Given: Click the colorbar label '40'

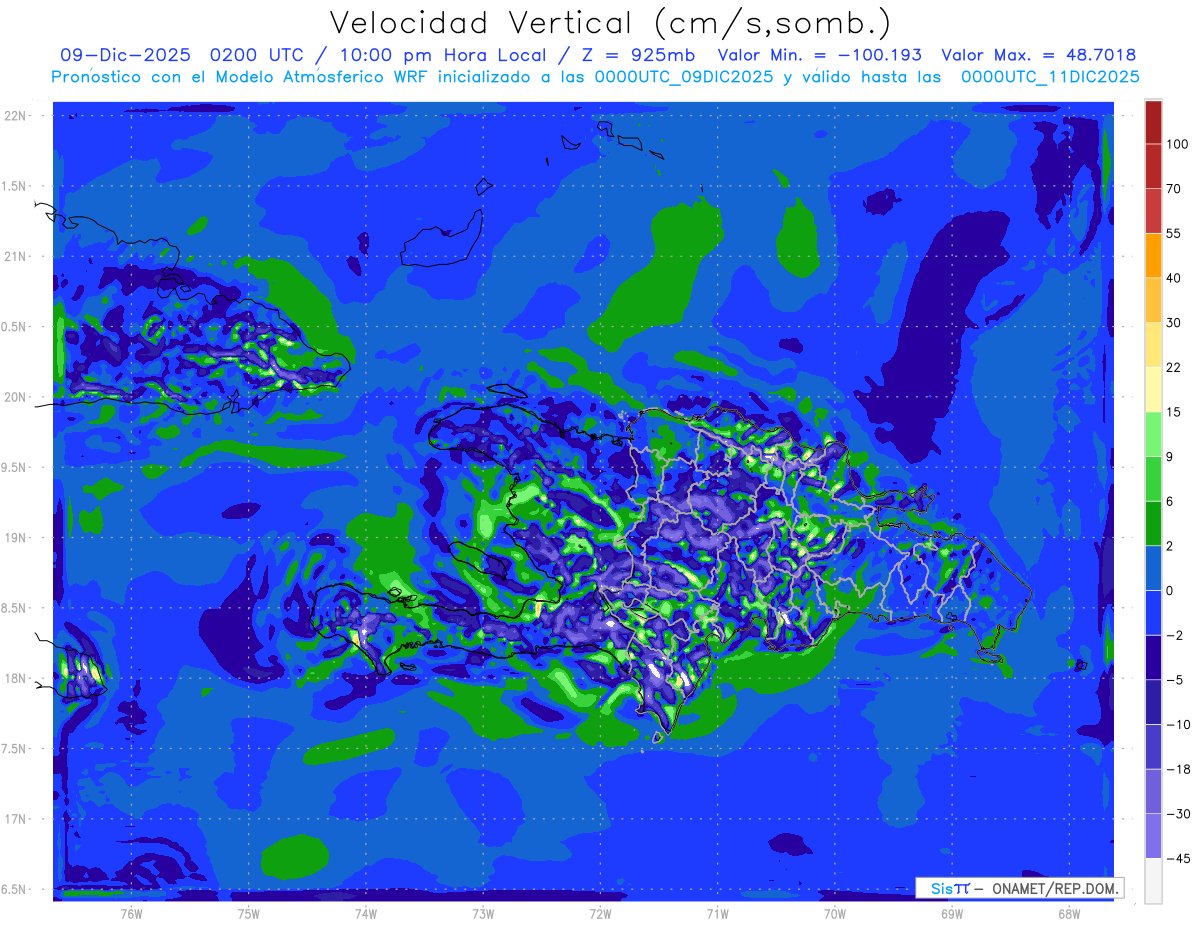Looking at the screenshot, I should pyautogui.click(x=1174, y=278).
